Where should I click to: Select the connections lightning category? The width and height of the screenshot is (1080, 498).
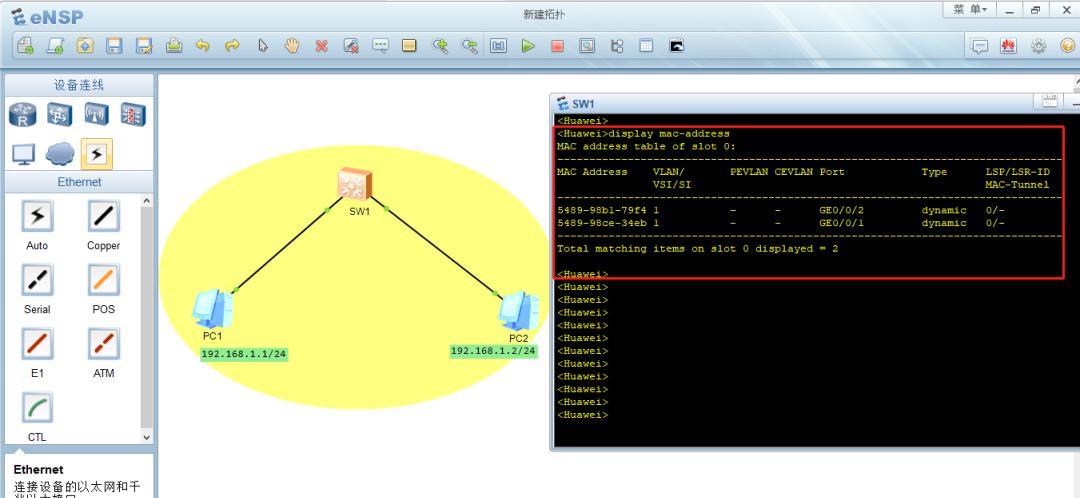pyautogui.click(x=97, y=154)
